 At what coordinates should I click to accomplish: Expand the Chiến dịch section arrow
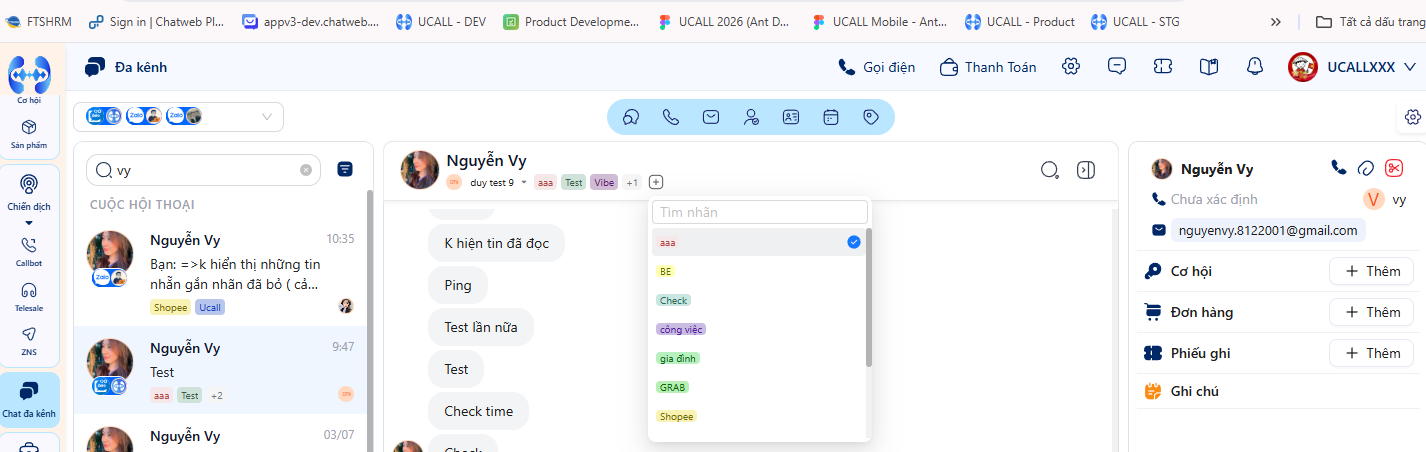click(x=29, y=222)
